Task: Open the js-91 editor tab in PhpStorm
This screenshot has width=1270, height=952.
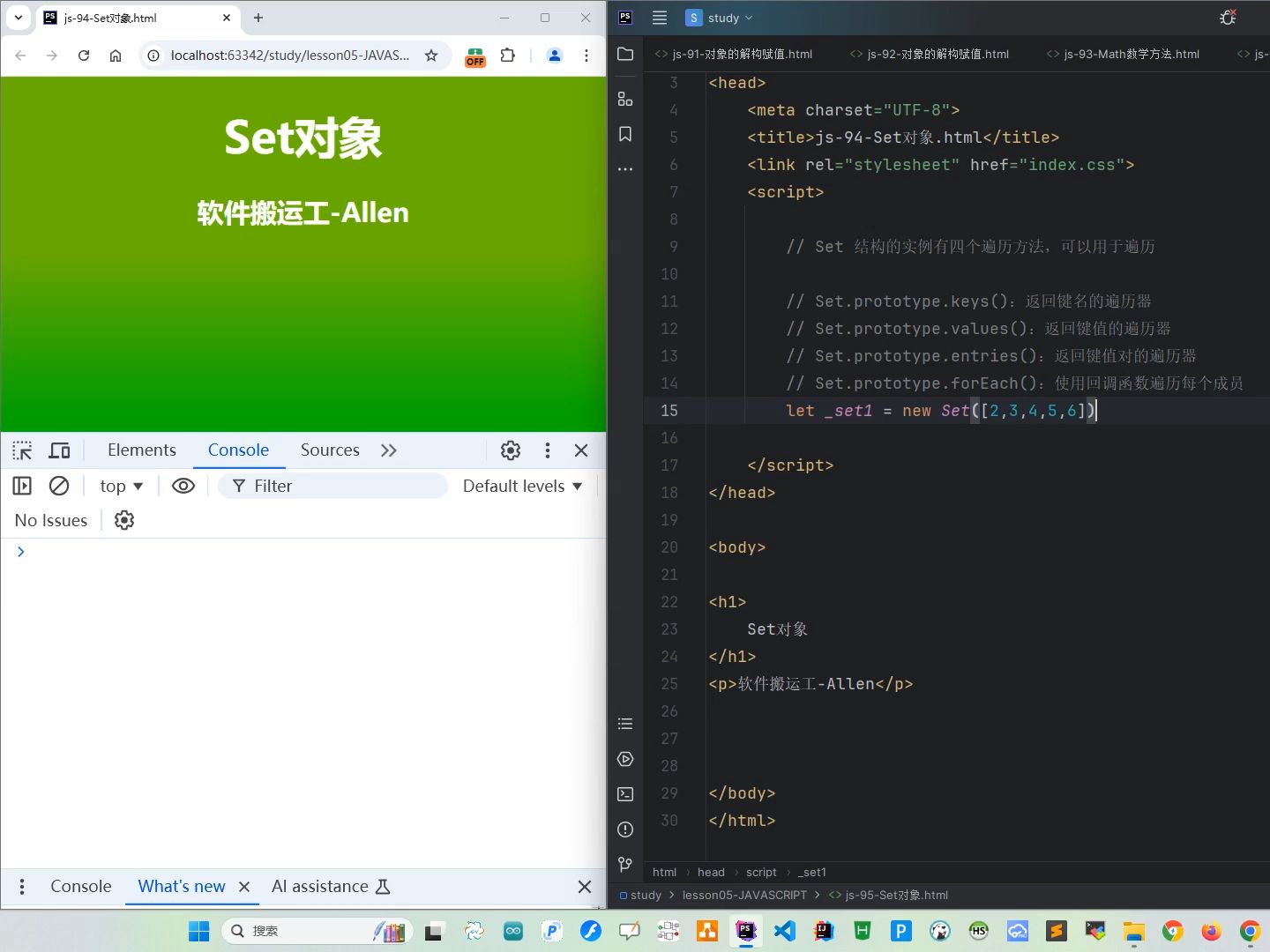Action: [734, 54]
